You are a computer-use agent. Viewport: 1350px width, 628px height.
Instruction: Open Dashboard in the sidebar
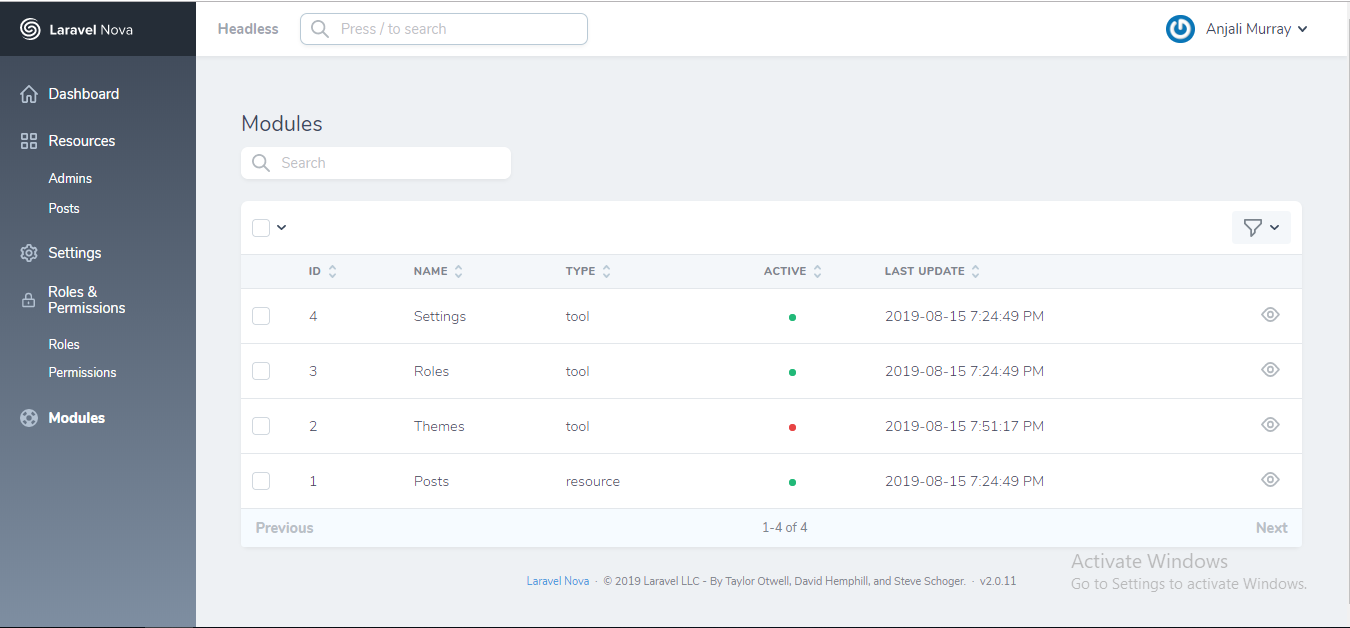tap(84, 94)
